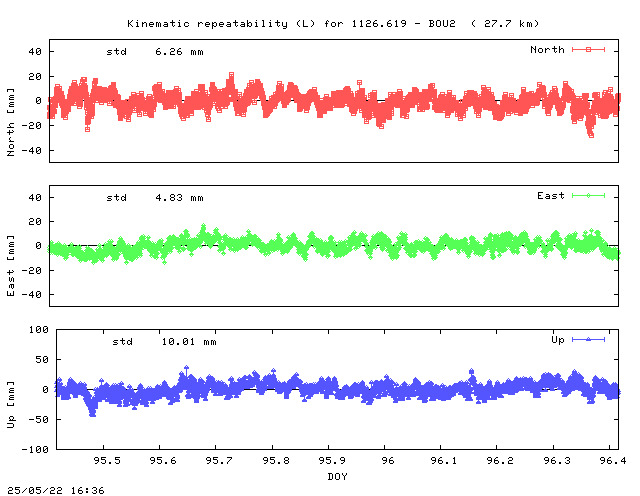Click x-axis tick label '96.1'
The height and width of the screenshot is (496, 640).
coord(444,460)
